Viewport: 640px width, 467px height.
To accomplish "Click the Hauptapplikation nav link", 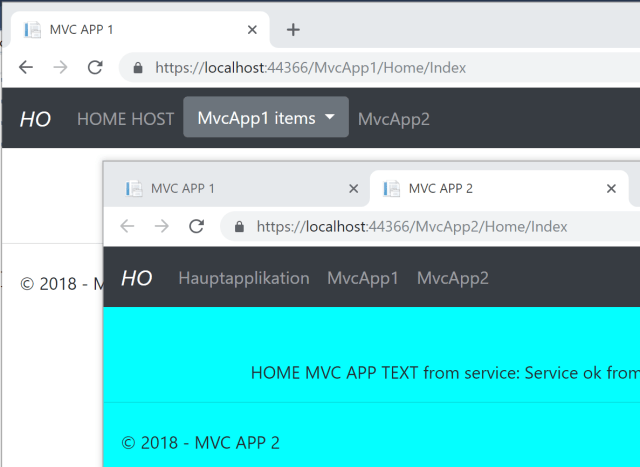I will (243, 278).
